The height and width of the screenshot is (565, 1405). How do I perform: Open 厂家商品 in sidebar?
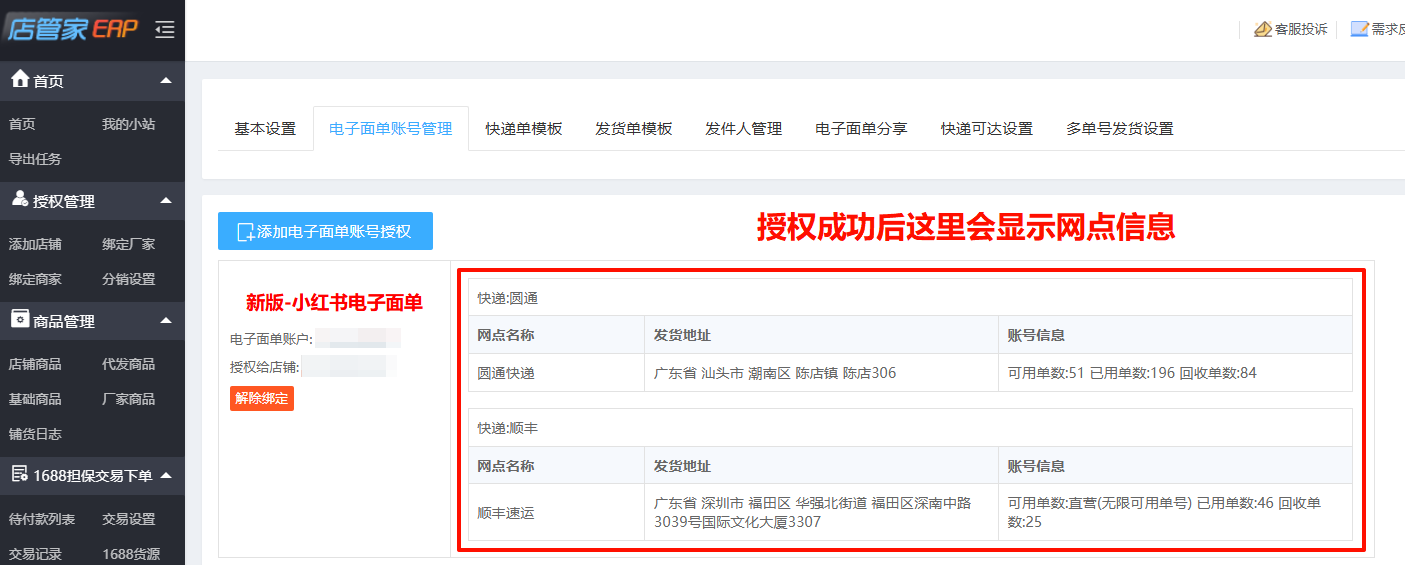[x=128, y=399]
